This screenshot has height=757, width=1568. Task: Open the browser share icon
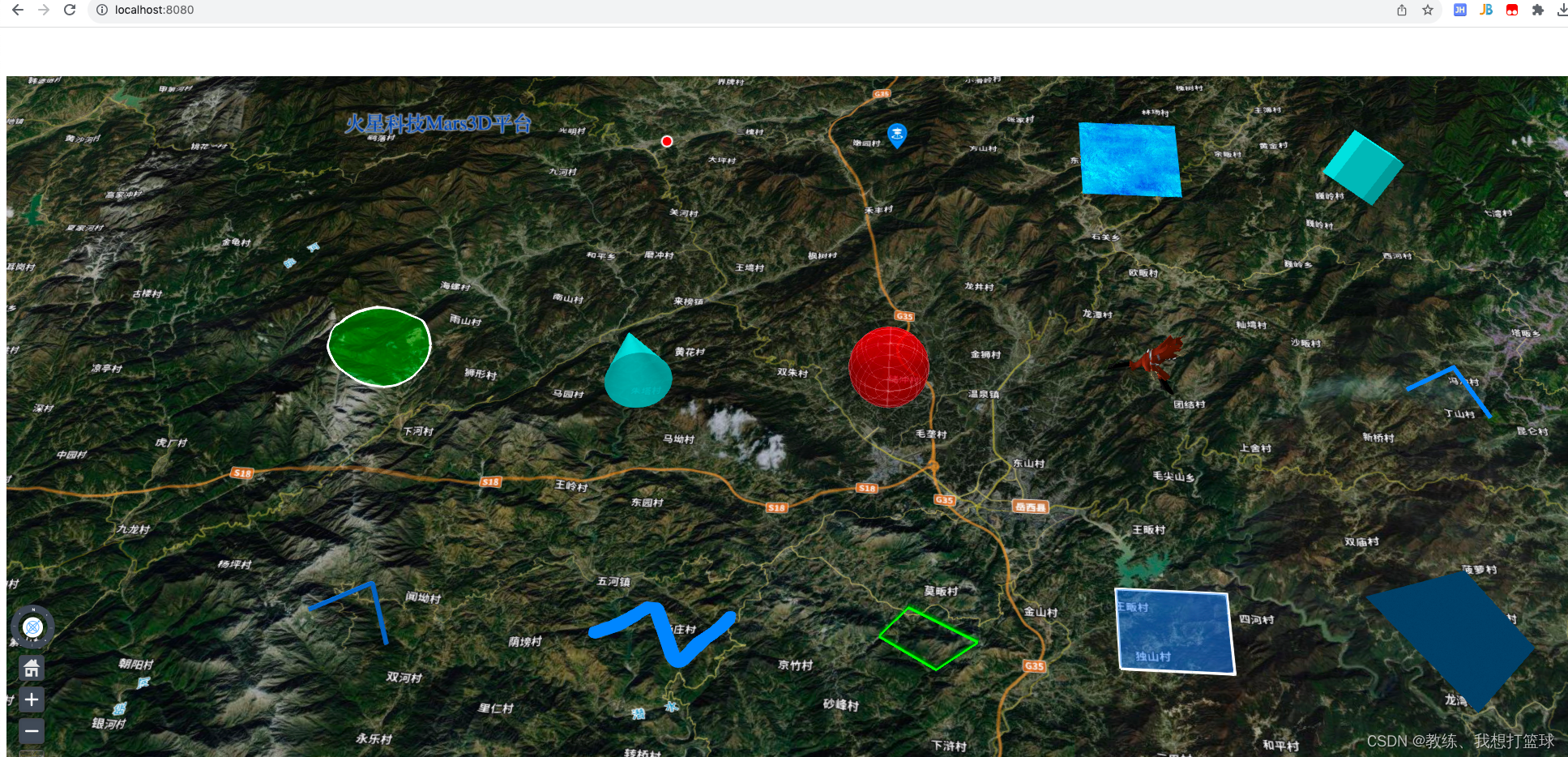coord(1402,10)
